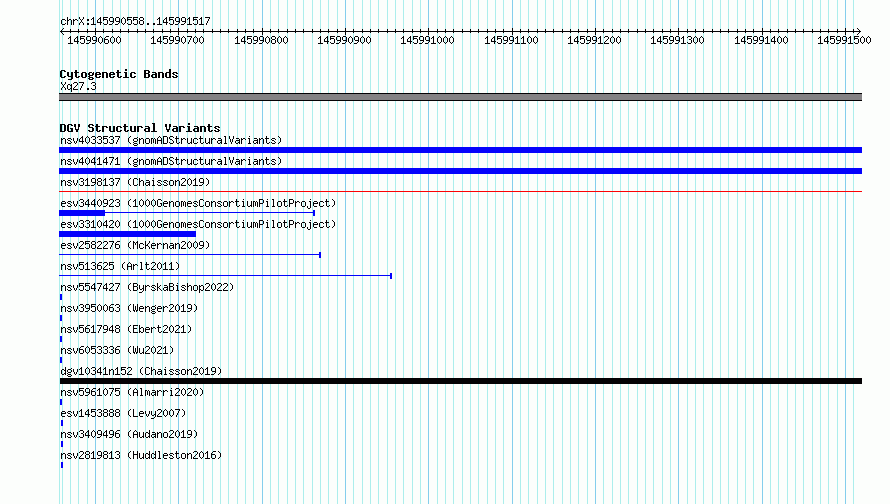Screen dimensions: 890x504
Task: Click the thick blue bar under esv3310420
Action: coord(127,234)
